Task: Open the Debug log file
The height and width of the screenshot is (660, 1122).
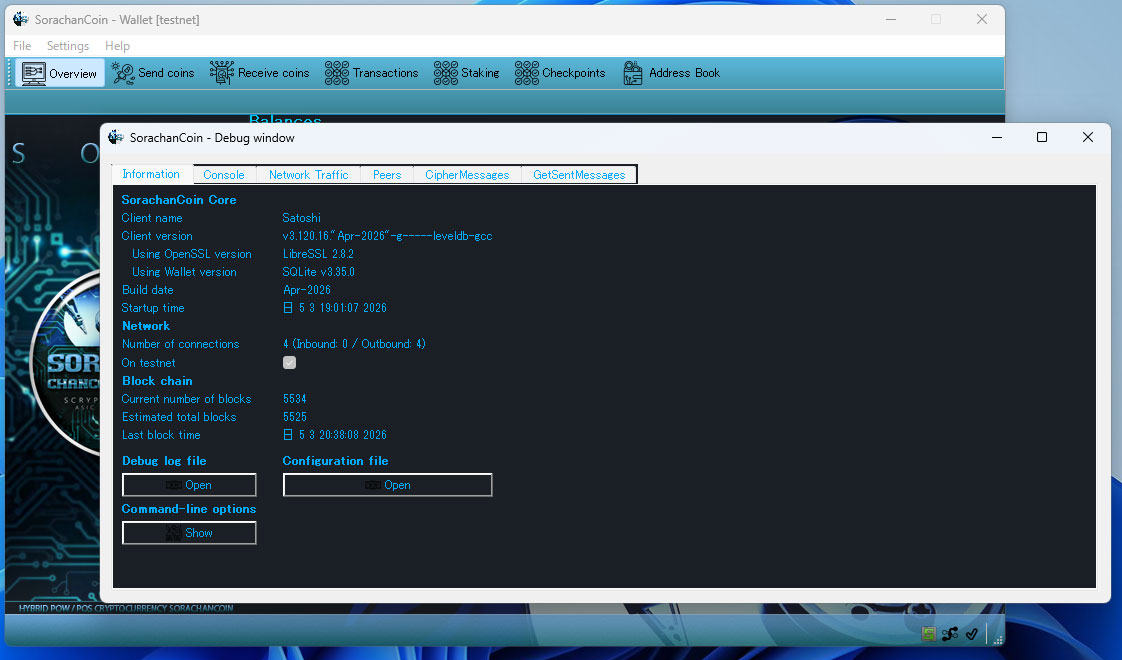Action: [x=189, y=485]
